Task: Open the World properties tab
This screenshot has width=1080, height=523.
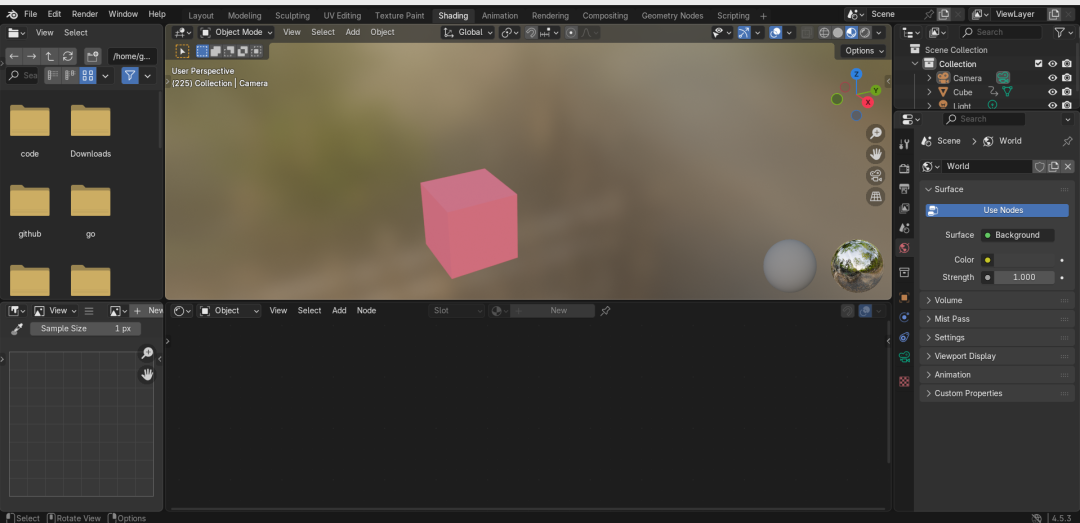Action: (904, 248)
